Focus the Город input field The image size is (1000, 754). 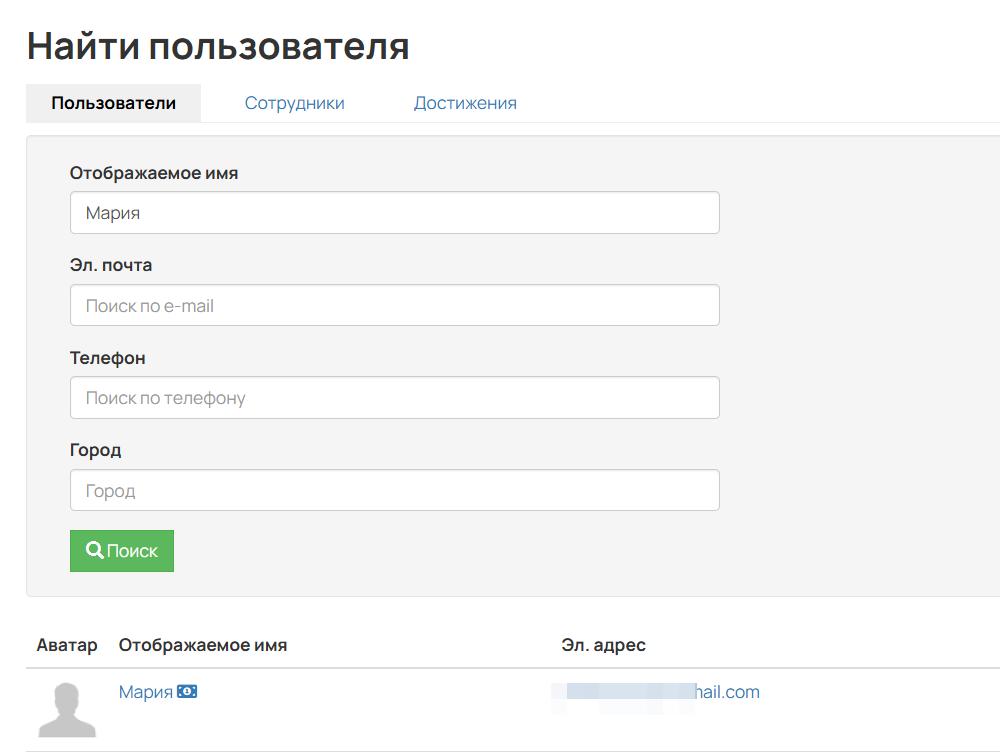coord(394,490)
